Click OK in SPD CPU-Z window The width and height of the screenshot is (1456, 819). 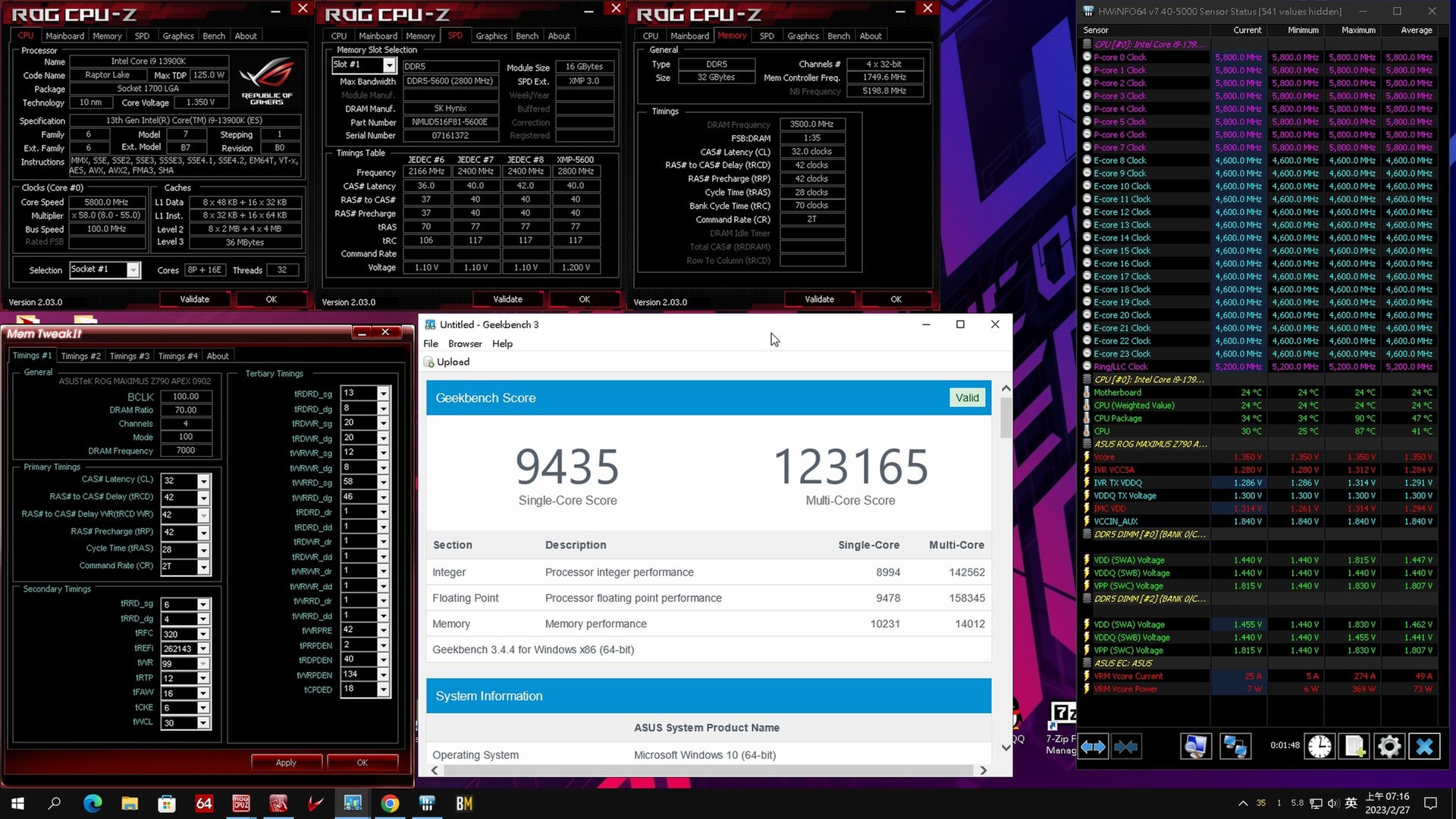click(x=585, y=300)
